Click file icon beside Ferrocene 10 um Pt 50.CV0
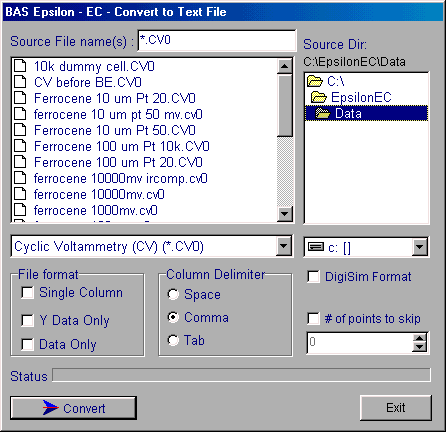Image resolution: width=446 pixels, height=432 pixels. 20,130
